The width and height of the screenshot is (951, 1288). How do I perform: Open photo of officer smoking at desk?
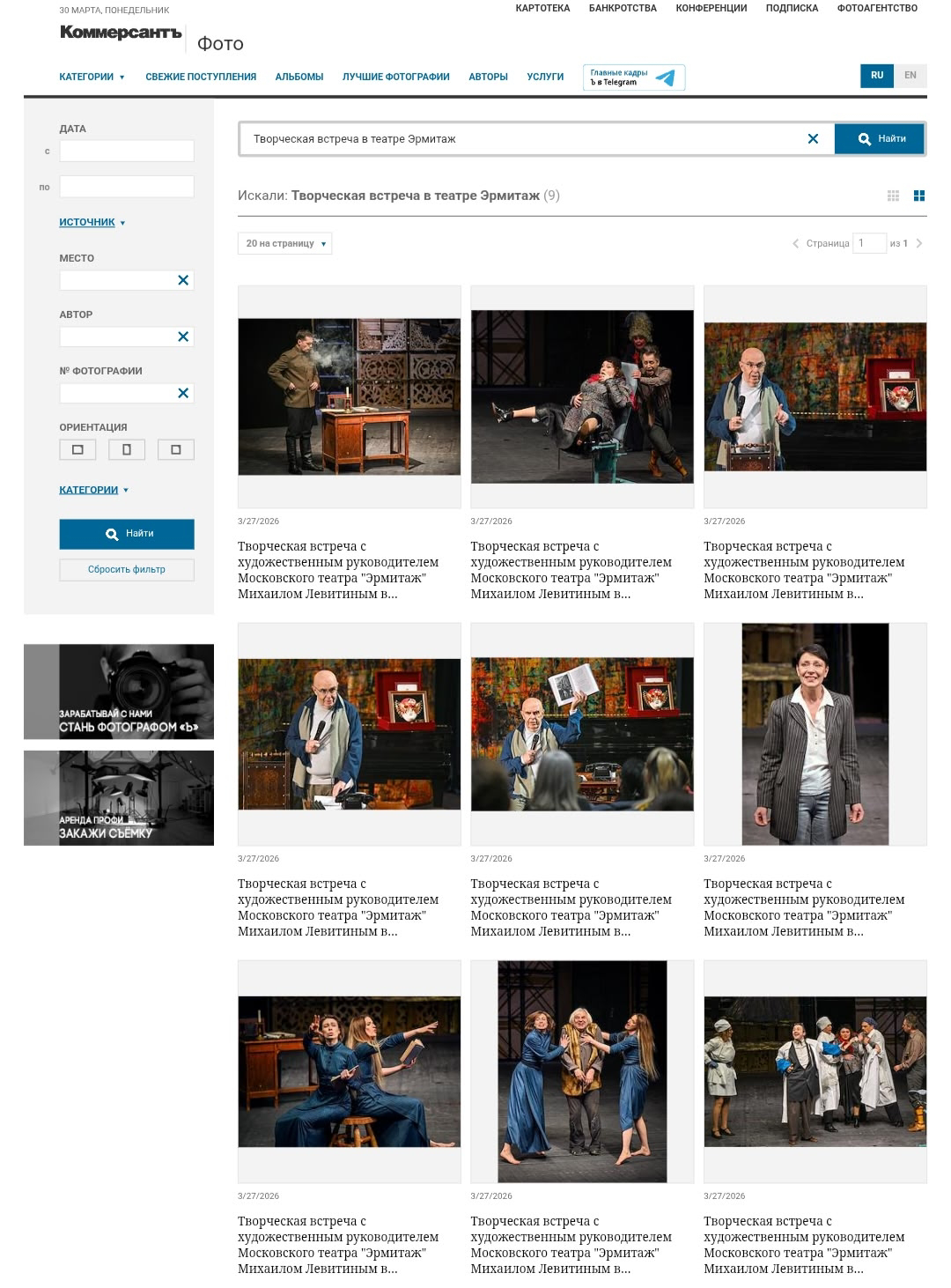tap(350, 396)
